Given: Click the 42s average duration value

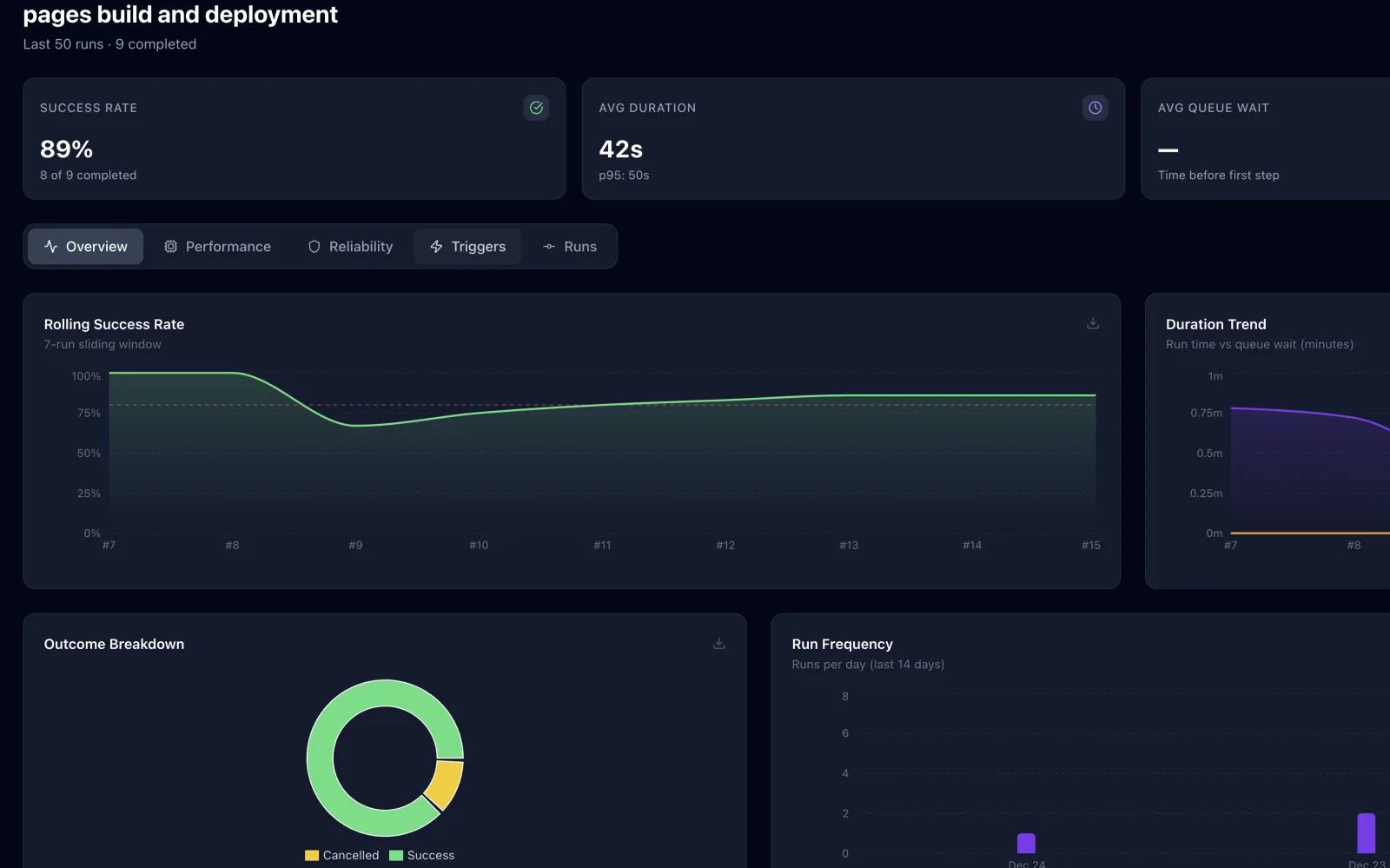Looking at the screenshot, I should [x=620, y=149].
